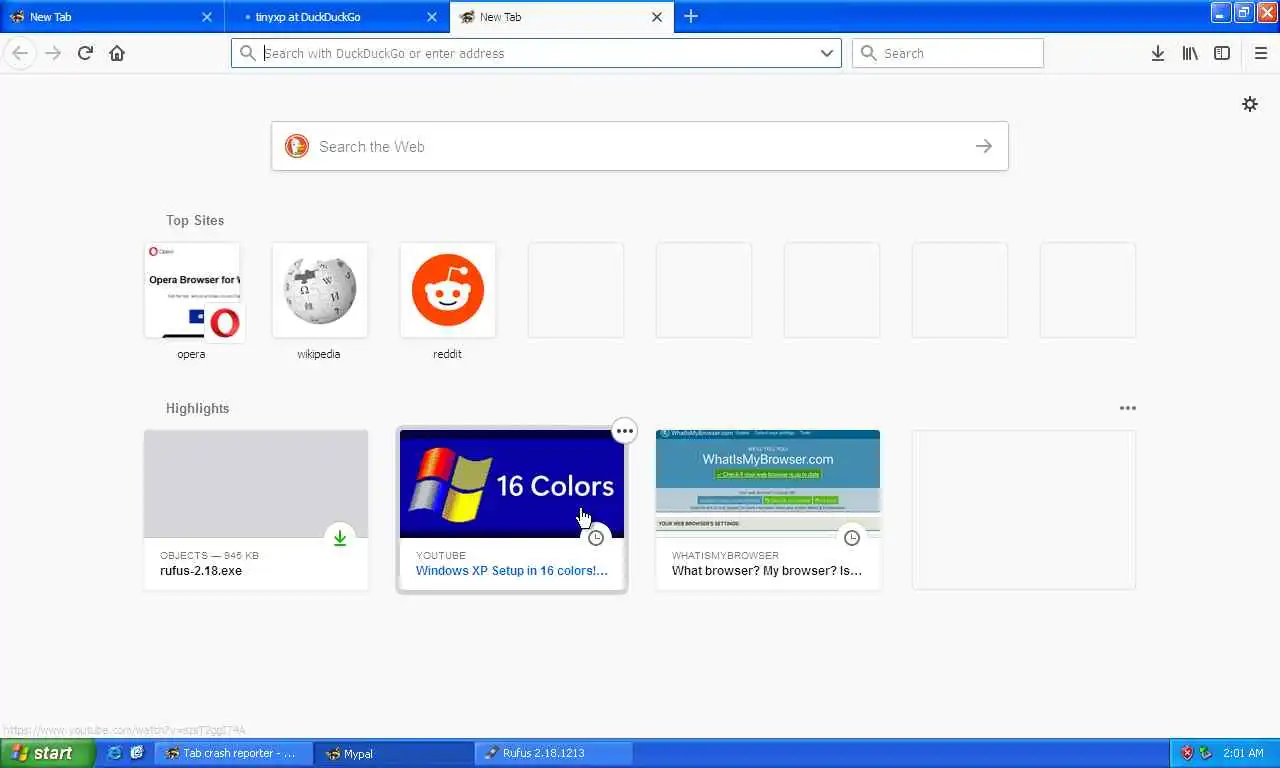The height and width of the screenshot is (768, 1280).
Task: Open the Library bookshelf icon
Action: pos(1190,53)
